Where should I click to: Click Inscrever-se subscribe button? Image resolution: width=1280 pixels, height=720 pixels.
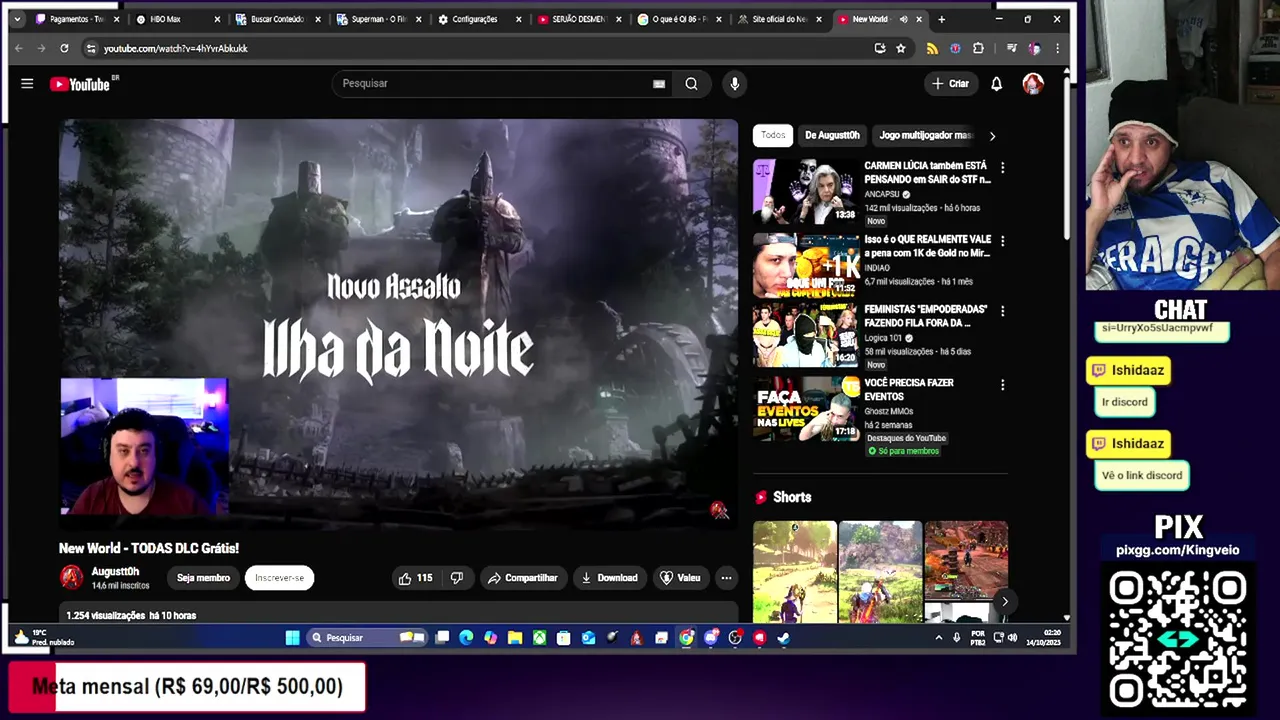point(279,578)
